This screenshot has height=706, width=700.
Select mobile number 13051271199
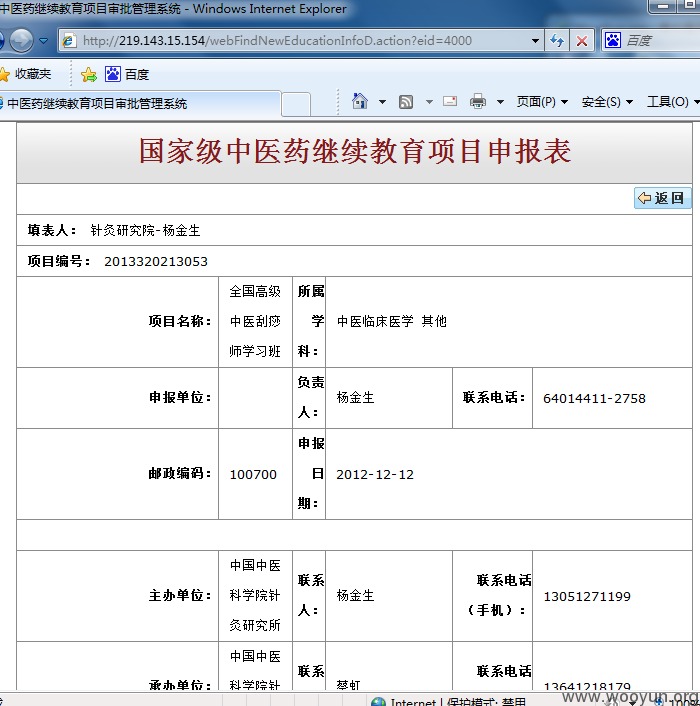point(587,597)
